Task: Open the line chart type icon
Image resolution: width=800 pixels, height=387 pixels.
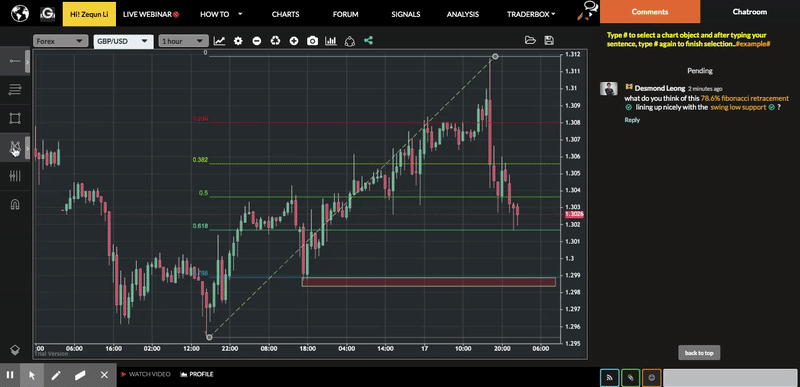Action: click(x=219, y=41)
